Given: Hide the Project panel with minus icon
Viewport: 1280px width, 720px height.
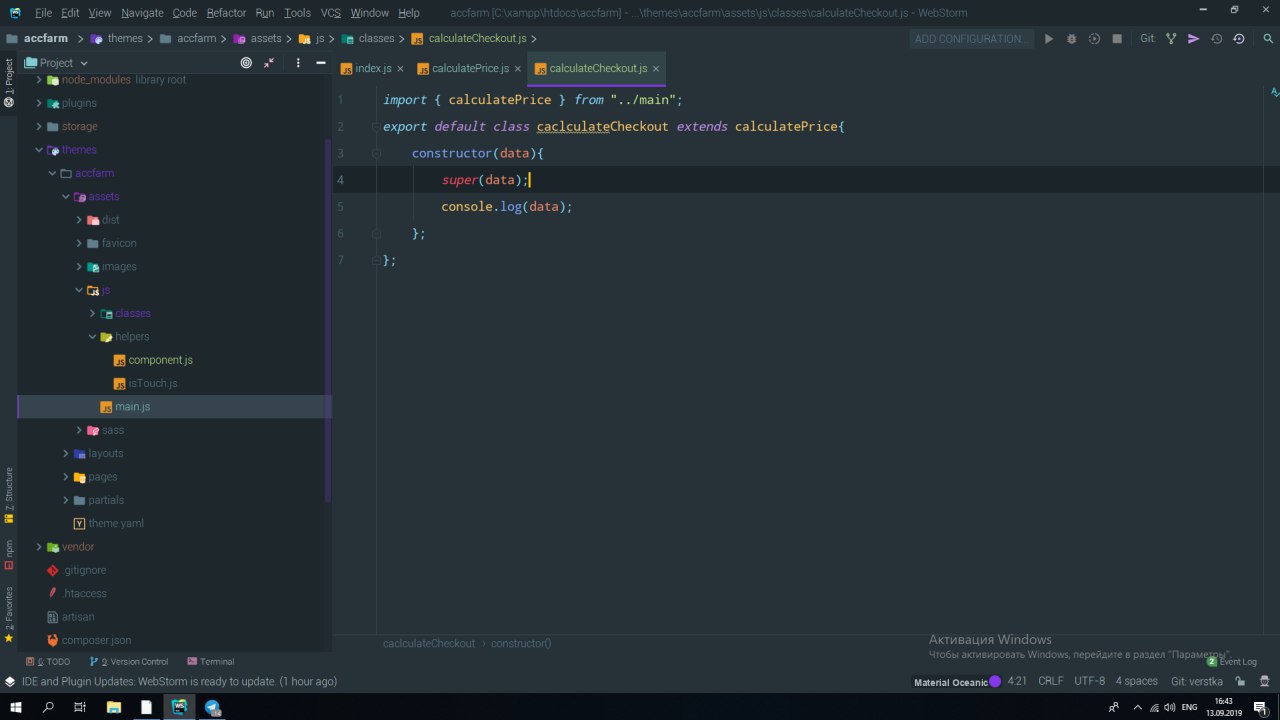Looking at the screenshot, I should (321, 62).
